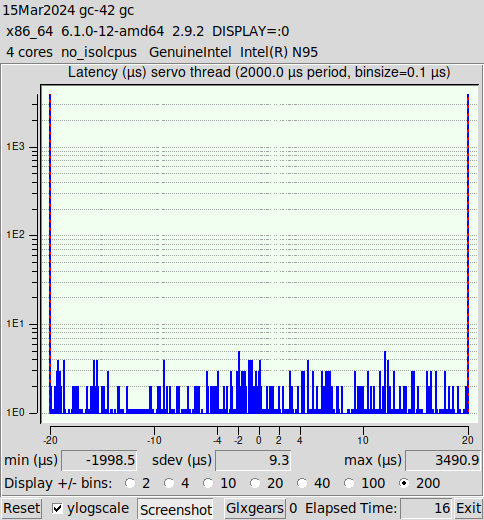
Task: Click the 0 tick on the x-axis
Action: coord(259,440)
